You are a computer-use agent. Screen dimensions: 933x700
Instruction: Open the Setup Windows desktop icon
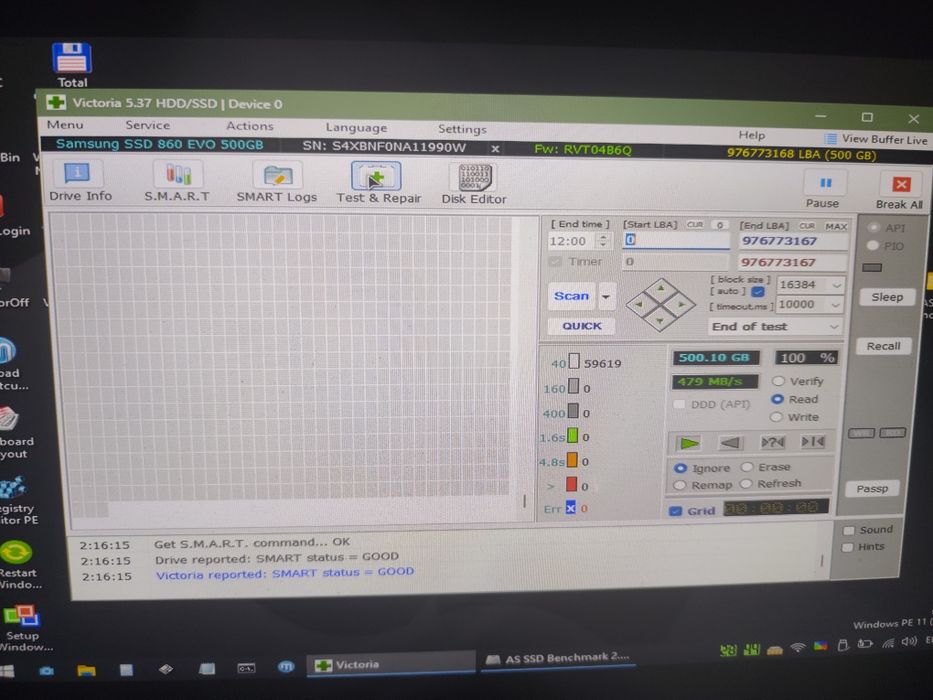[21, 628]
